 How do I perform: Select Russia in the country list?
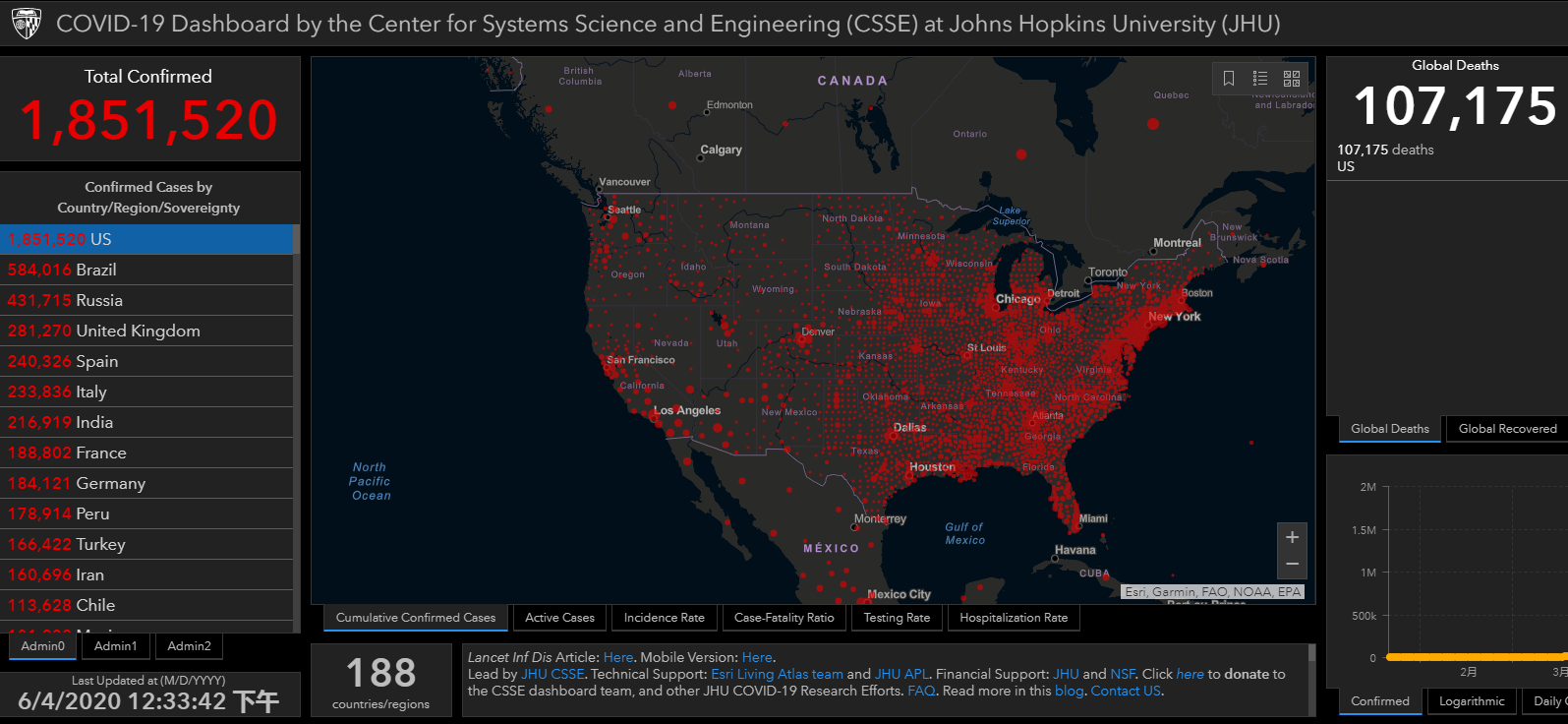coord(146,300)
